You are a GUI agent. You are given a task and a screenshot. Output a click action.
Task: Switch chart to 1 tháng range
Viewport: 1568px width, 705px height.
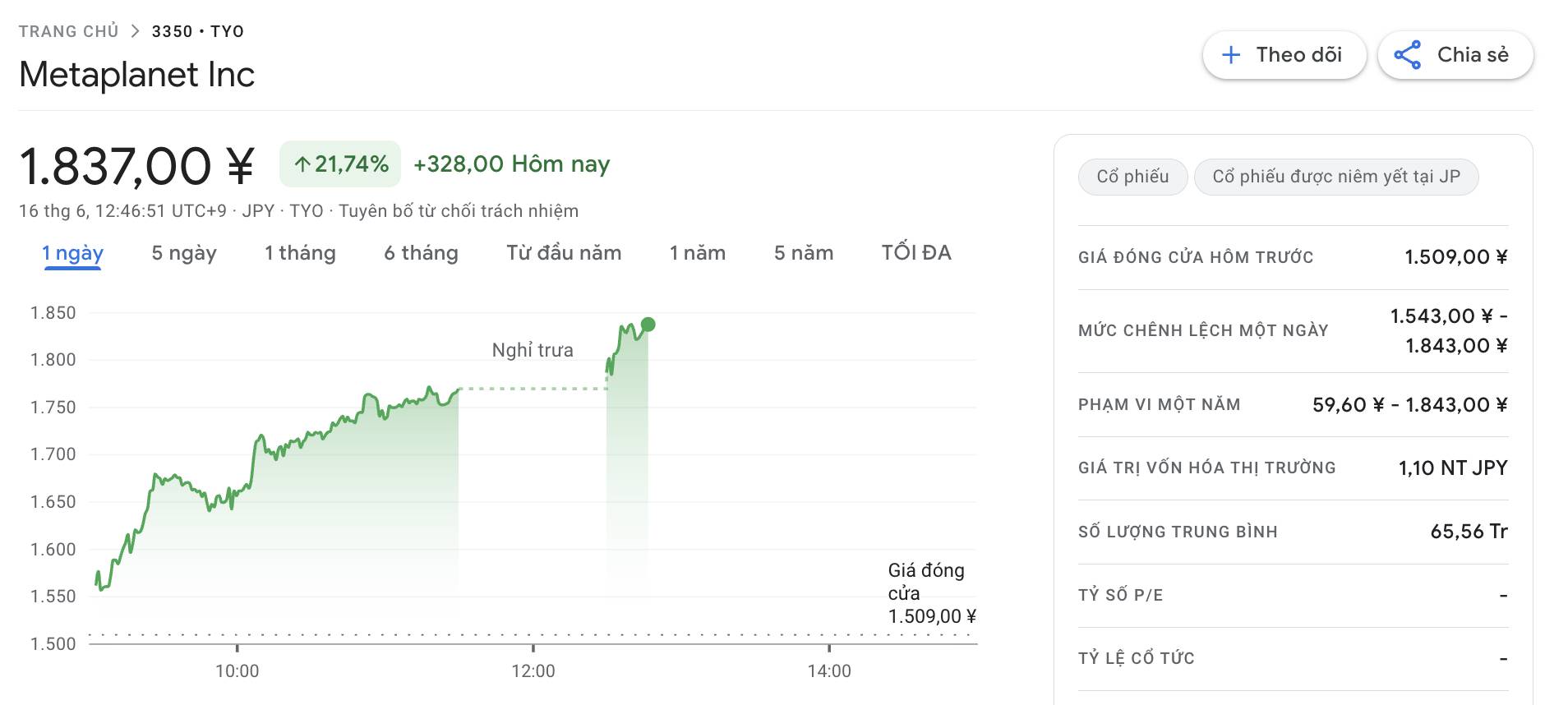300,253
